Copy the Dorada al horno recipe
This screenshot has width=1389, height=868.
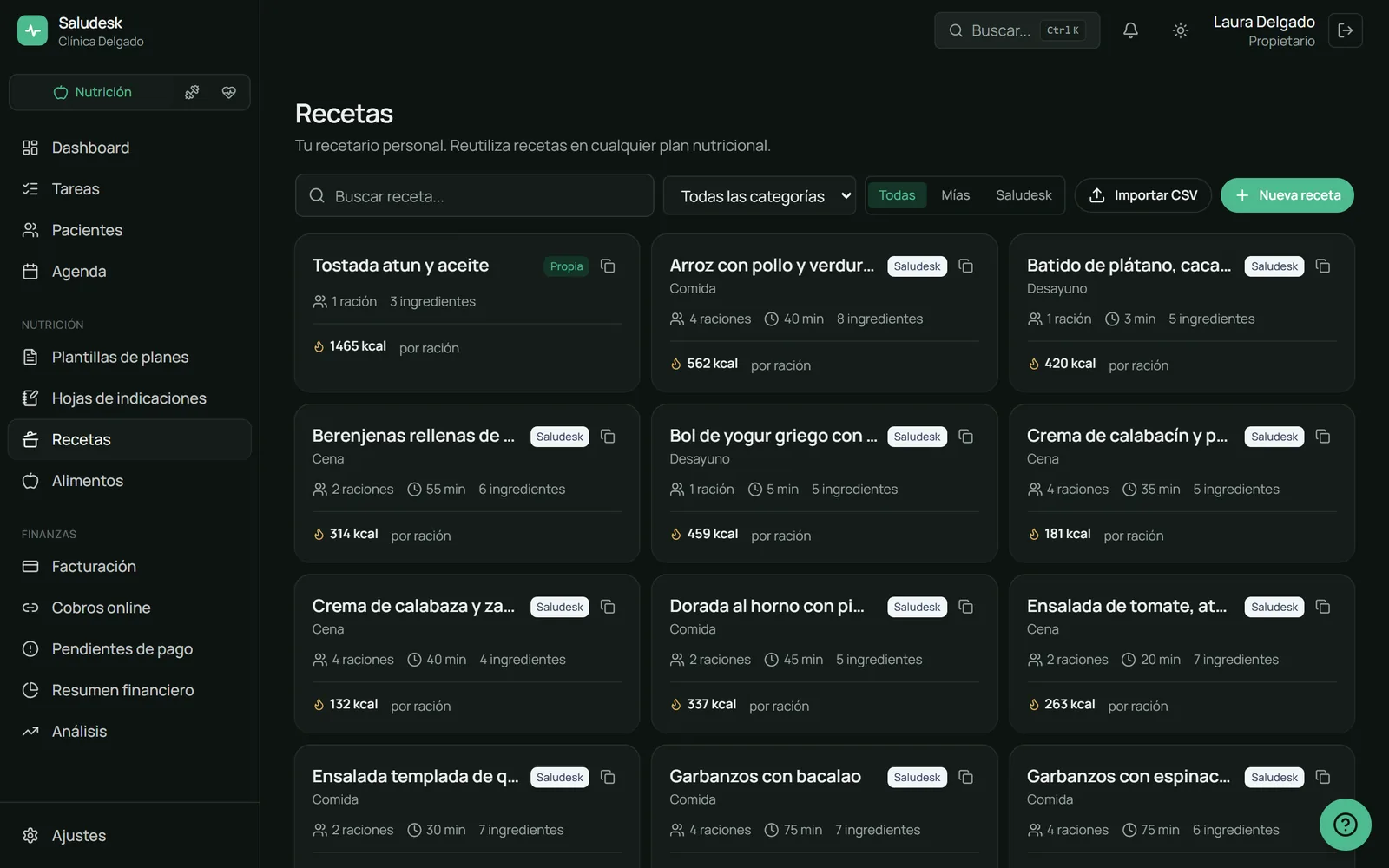coord(965,607)
